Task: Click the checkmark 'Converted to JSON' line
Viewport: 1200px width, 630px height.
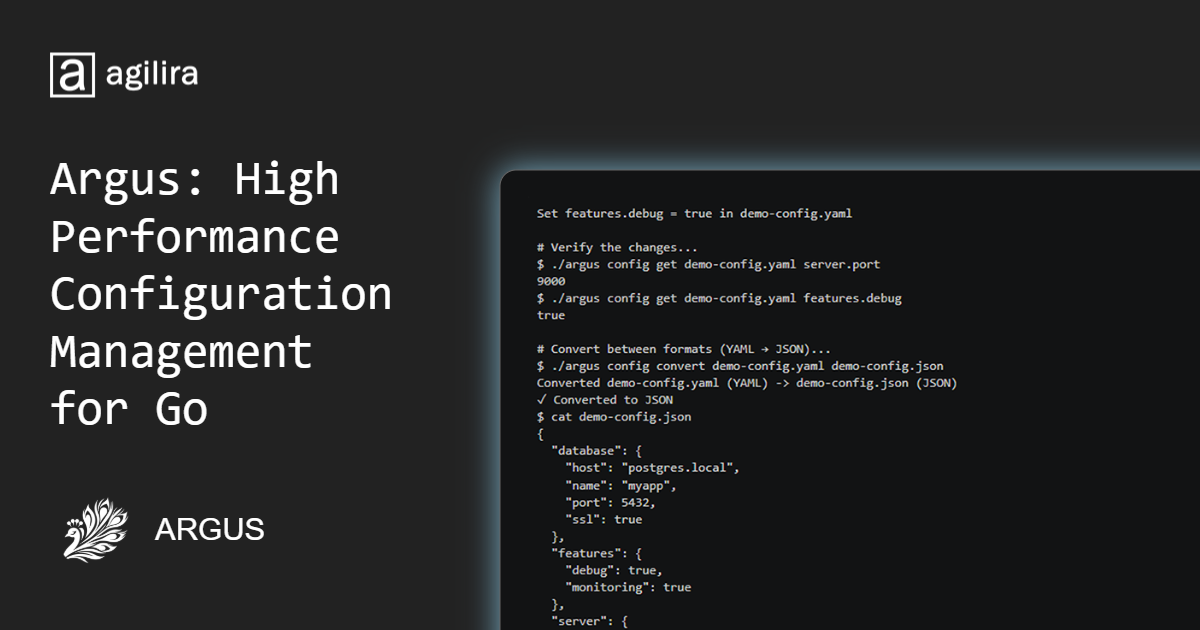Action: 605,400
